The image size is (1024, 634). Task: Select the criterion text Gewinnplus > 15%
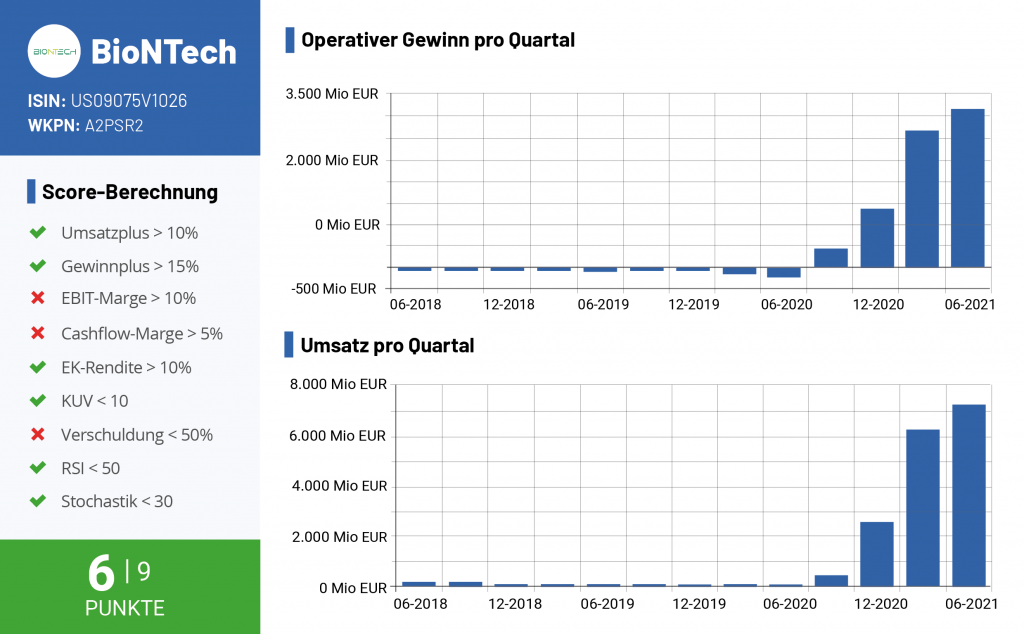click(x=130, y=266)
